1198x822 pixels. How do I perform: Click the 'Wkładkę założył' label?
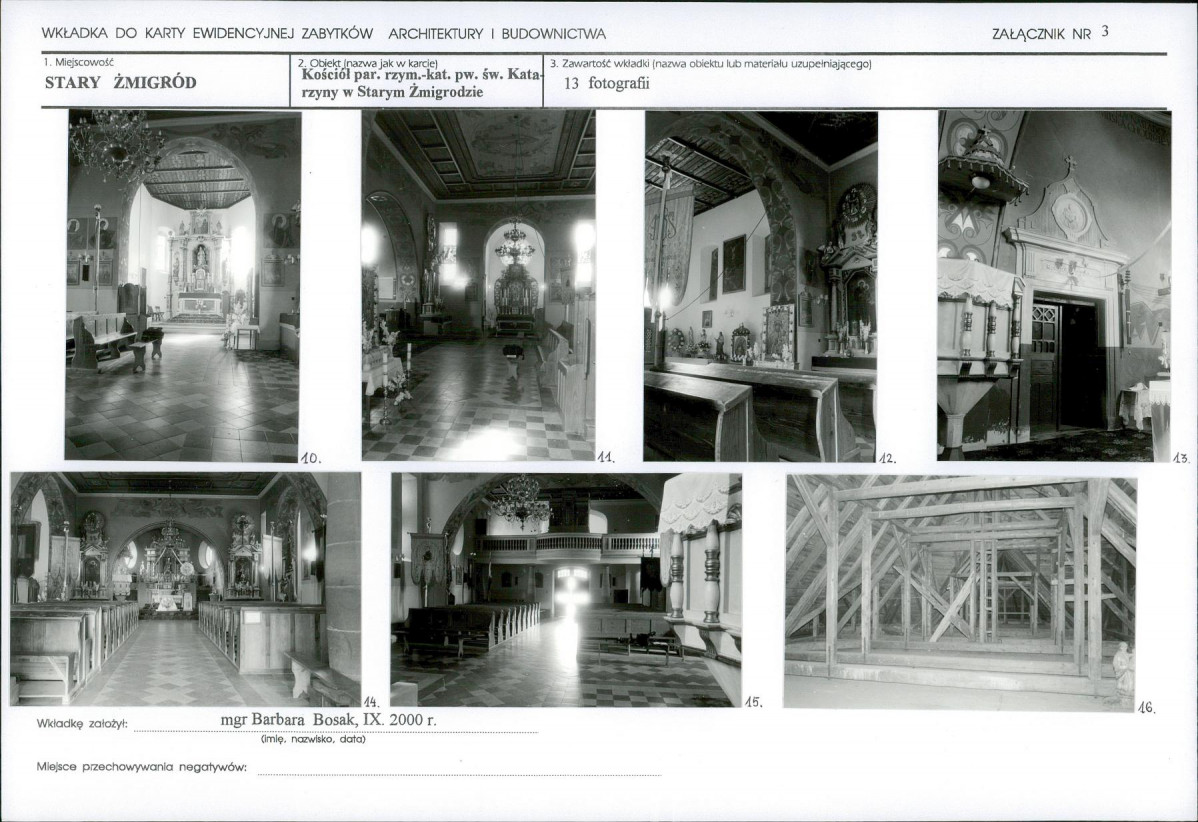(x=82, y=722)
